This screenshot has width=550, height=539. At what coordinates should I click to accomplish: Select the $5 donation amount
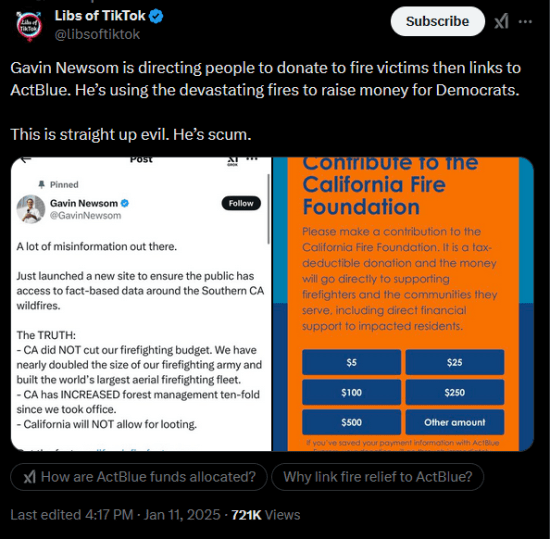click(351, 362)
